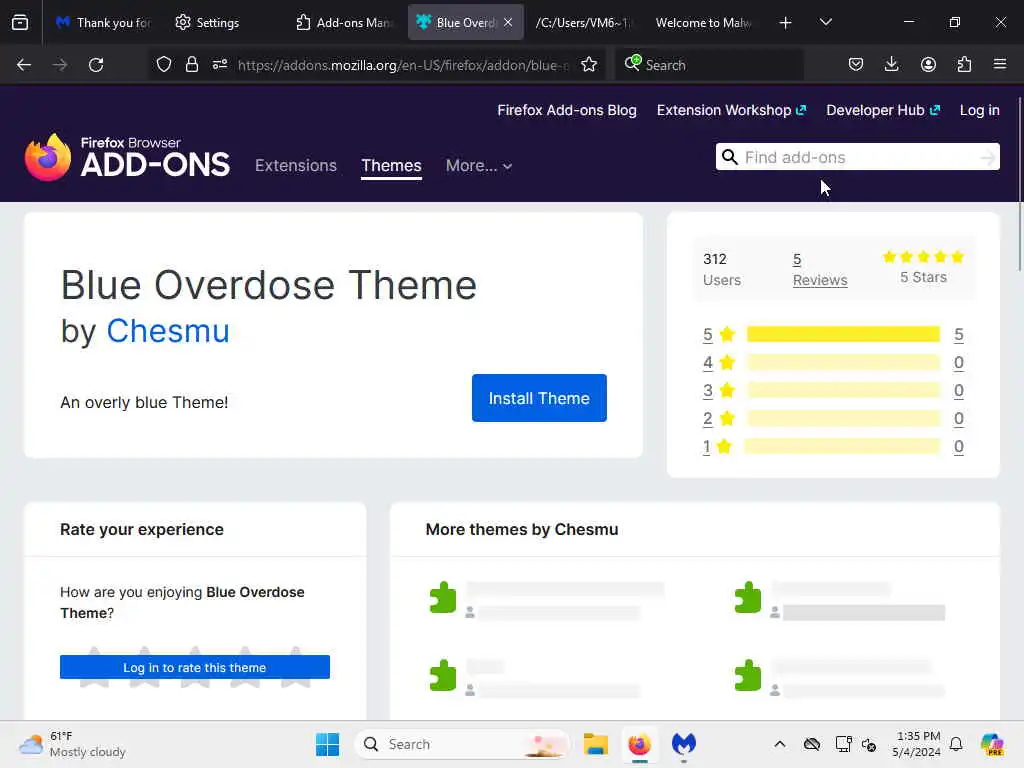Open the display tray icon
The image size is (1024, 768).
click(843, 744)
